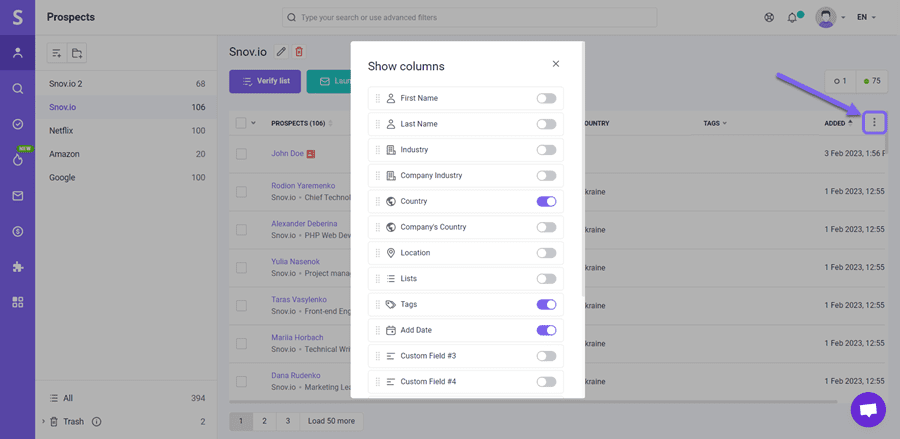
Task: Open Taras Vasylenko prospect profile
Action: click(x=299, y=300)
